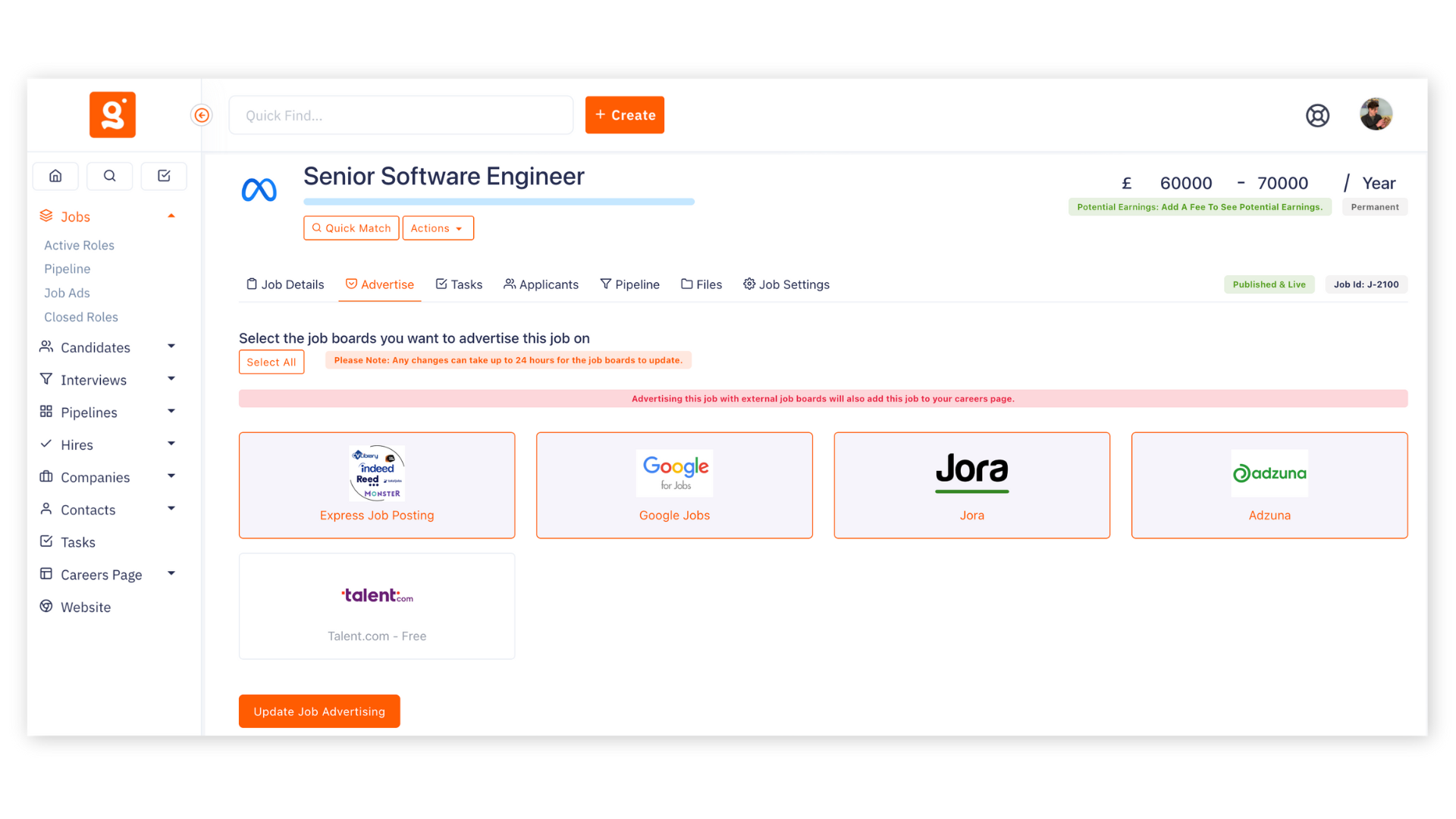This screenshot has width=1456, height=819.
Task: Select the Talent.com - Free board card
Action: [377, 606]
